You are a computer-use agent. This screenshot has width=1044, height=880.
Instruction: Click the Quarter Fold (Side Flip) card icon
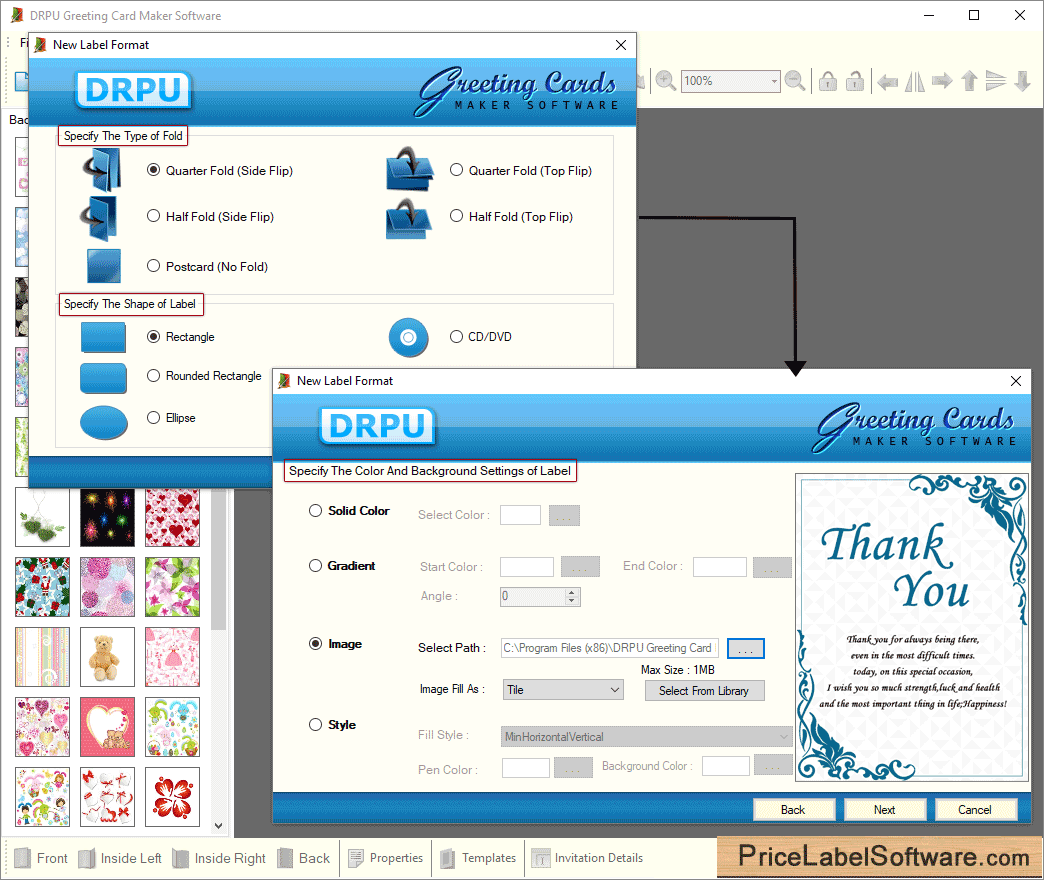[103, 169]
